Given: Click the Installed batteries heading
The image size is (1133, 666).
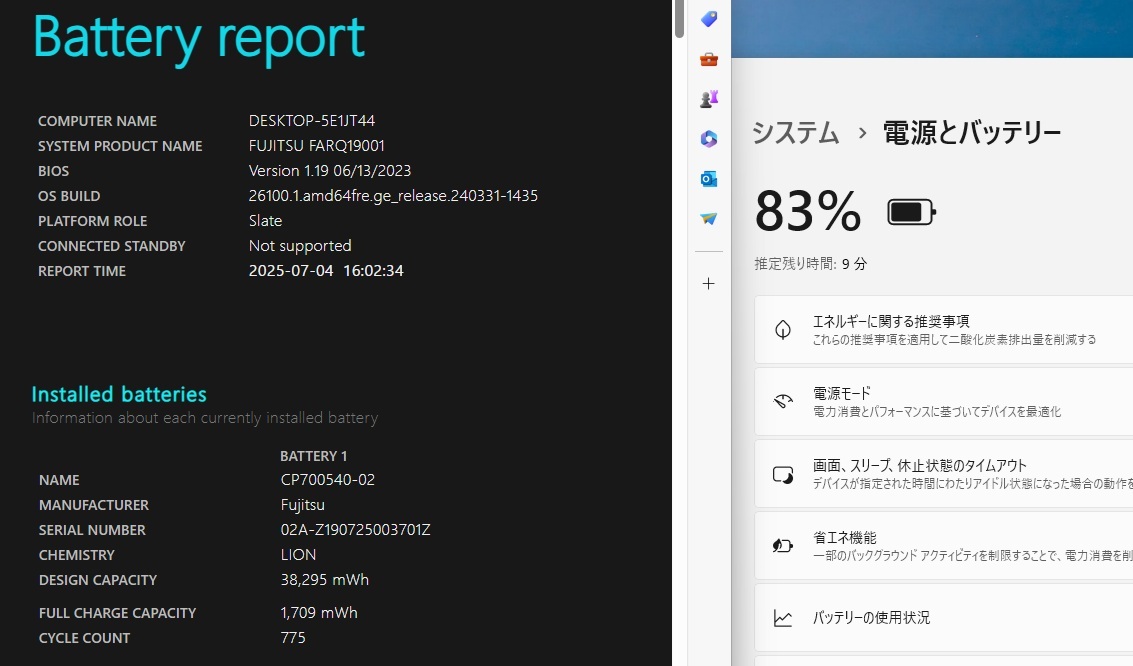Looking at the screenshot, I should 119,394.
